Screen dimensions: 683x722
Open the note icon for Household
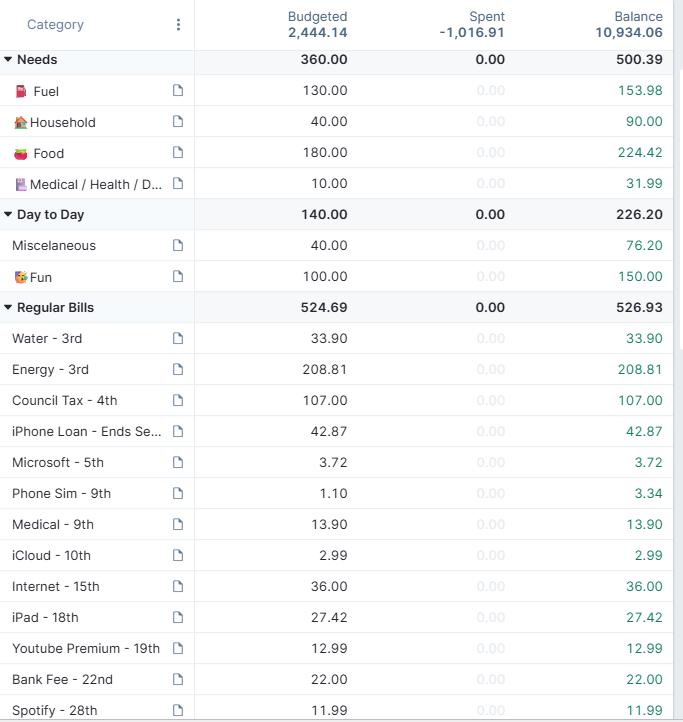(x=178, y=122)
